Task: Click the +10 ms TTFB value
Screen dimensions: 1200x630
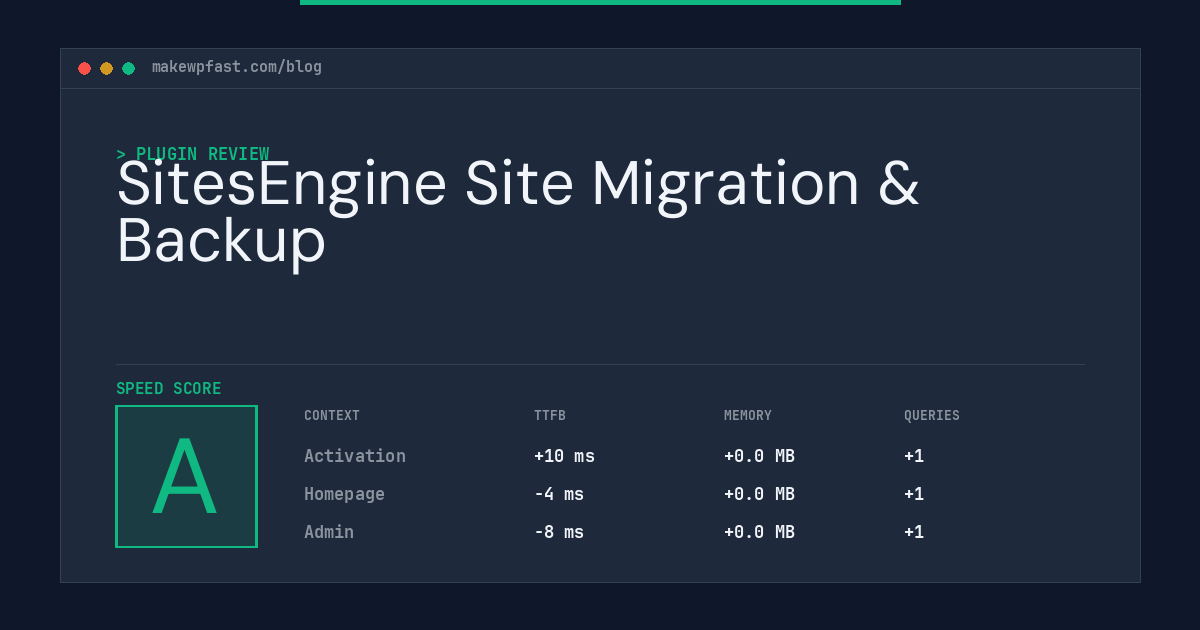Action: [564, 456]
